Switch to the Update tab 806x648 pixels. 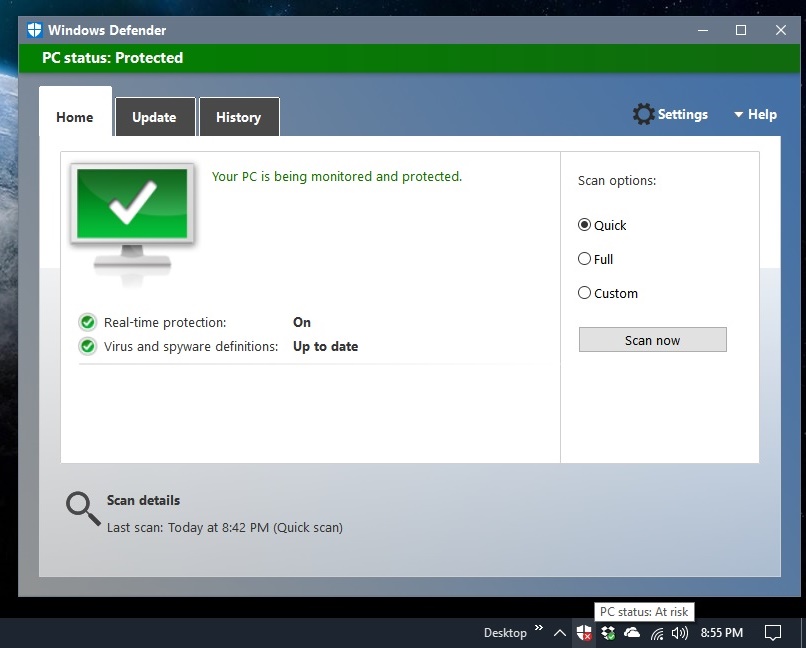(155, 116)
